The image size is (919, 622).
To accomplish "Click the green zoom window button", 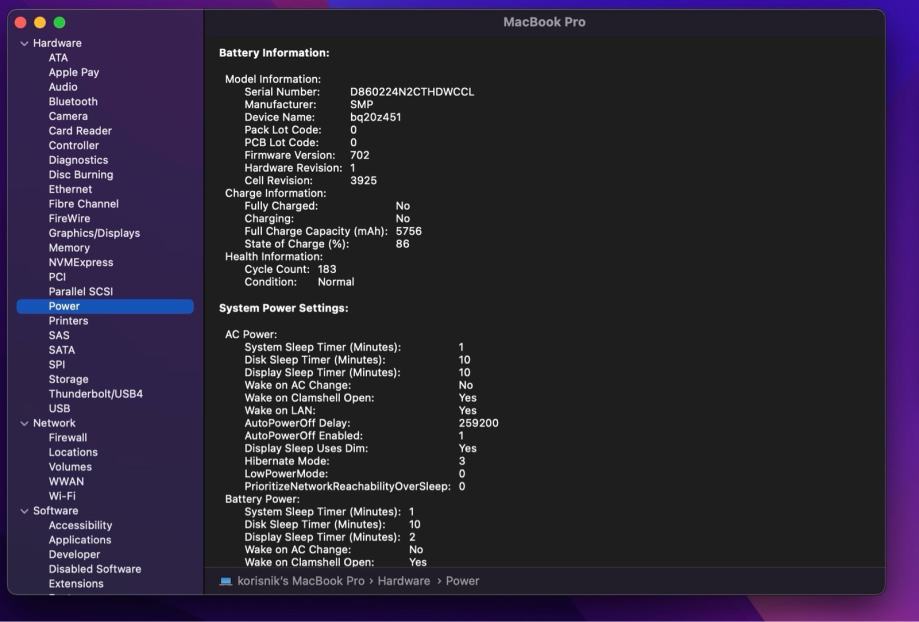I will tap(59, 22).
